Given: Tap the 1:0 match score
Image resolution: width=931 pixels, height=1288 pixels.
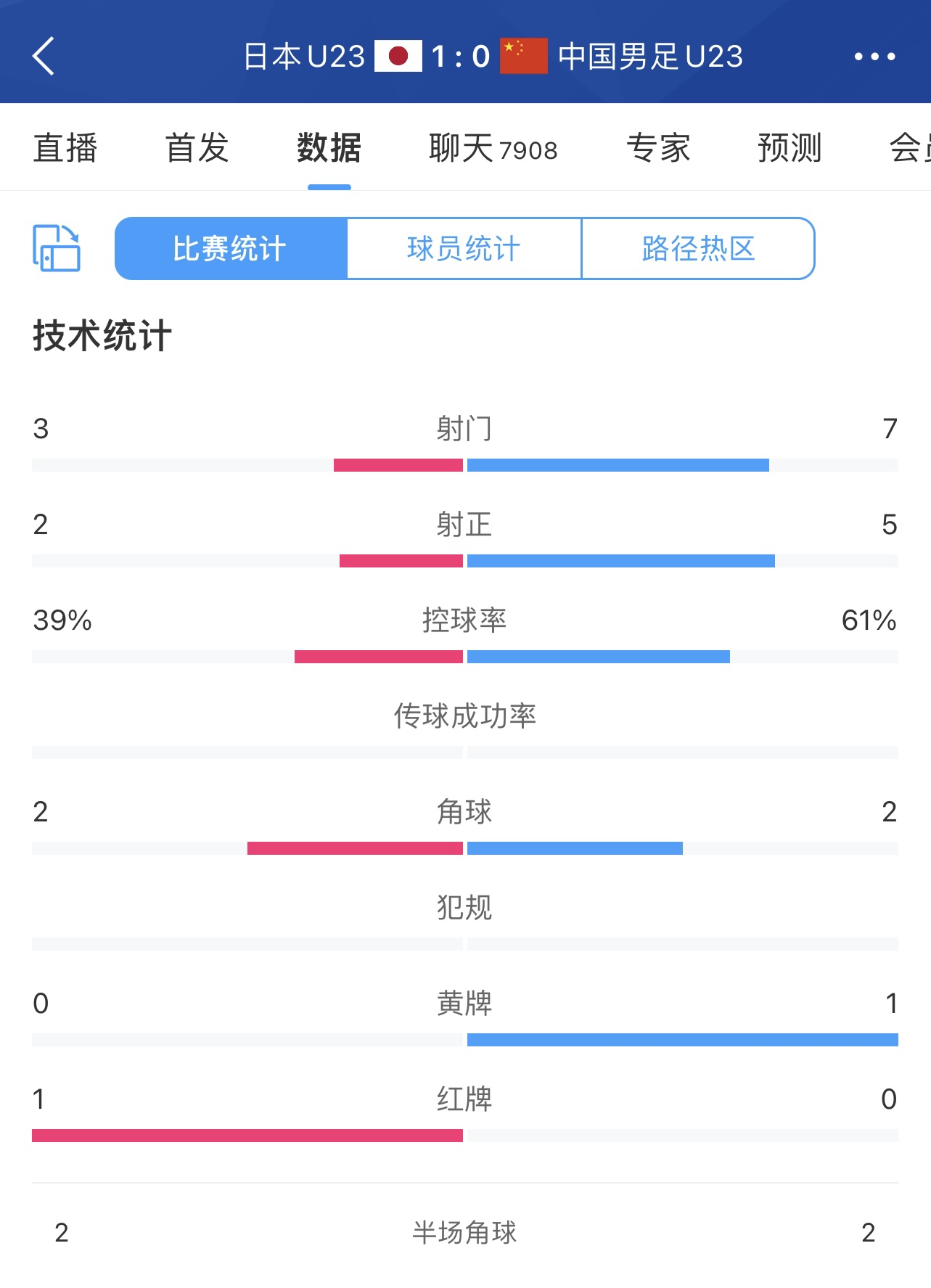Looking at the screenshot, I should 461,56.
